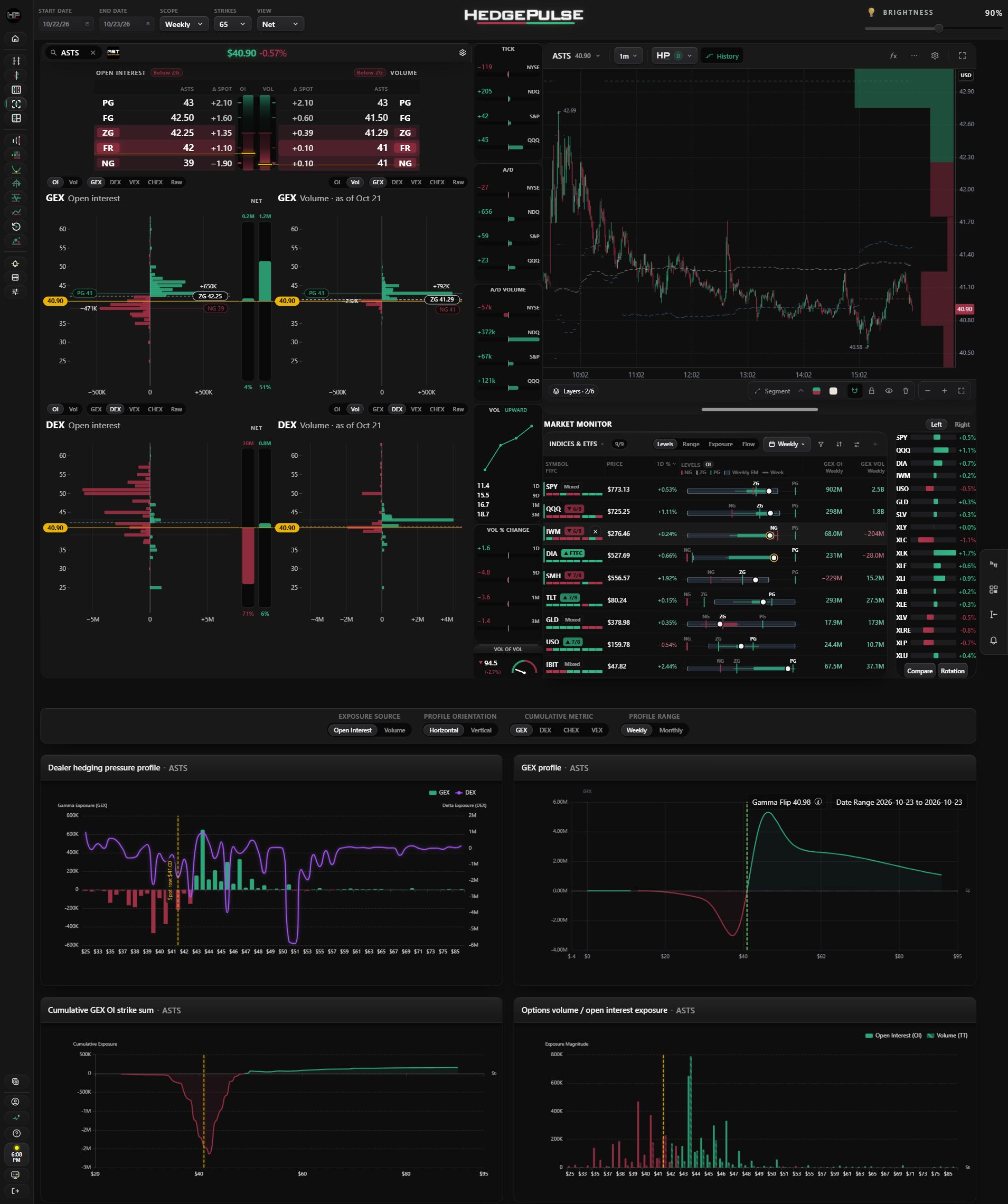Open the fx indicators icon on the chart
Viewport: 1008px width, 1204px height.
893,55
